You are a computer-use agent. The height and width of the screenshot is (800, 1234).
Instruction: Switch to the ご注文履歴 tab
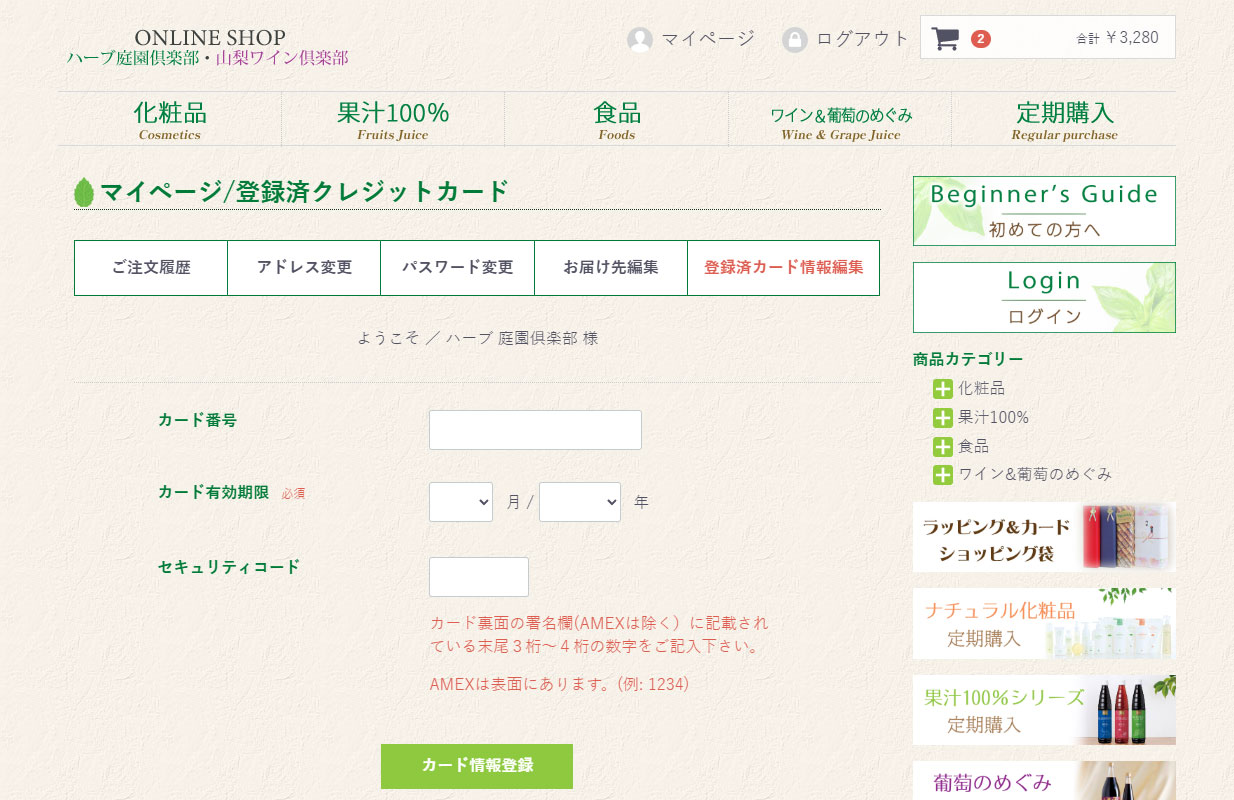pyautogui.click(x=151, y=268)
